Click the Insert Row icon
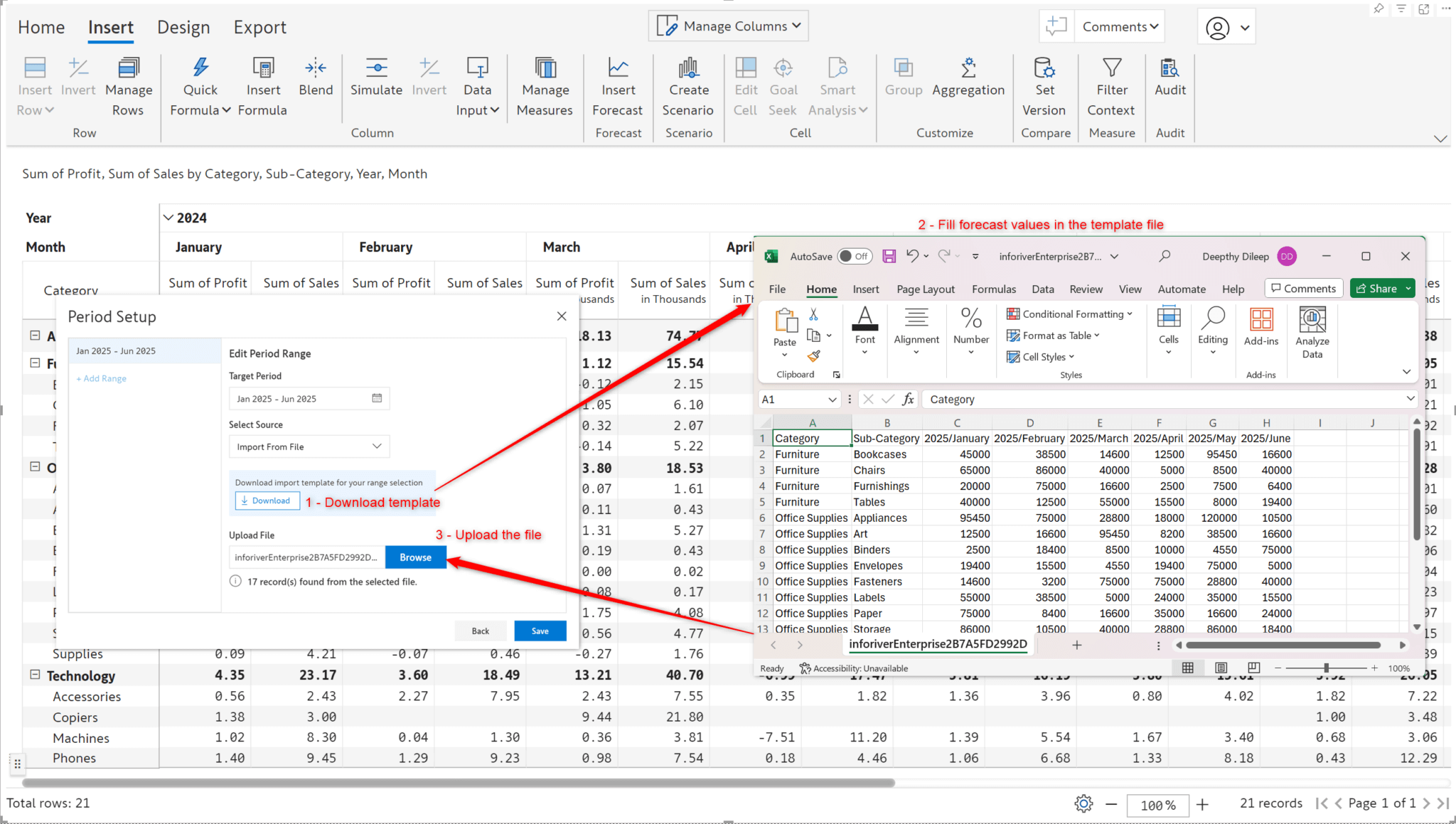Screen dimensions: 1456x824 35,68
